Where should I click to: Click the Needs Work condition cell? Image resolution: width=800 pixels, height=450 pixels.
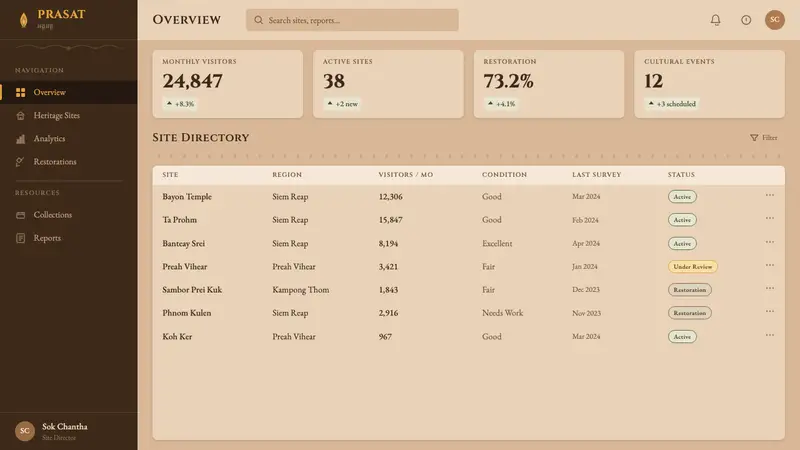[503, 313]
